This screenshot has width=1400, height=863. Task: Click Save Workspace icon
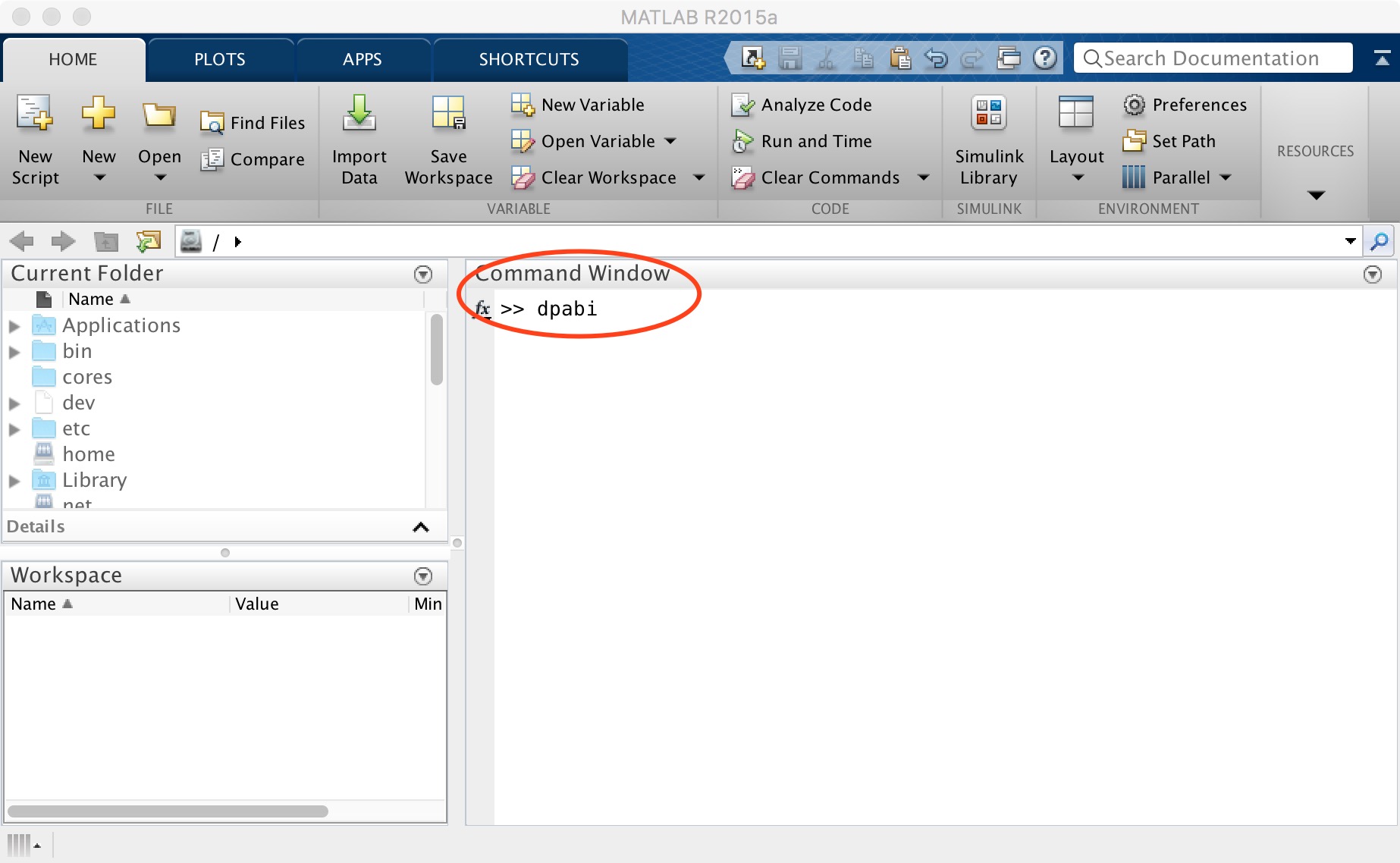pyautogui.click(x=449, y=114)
